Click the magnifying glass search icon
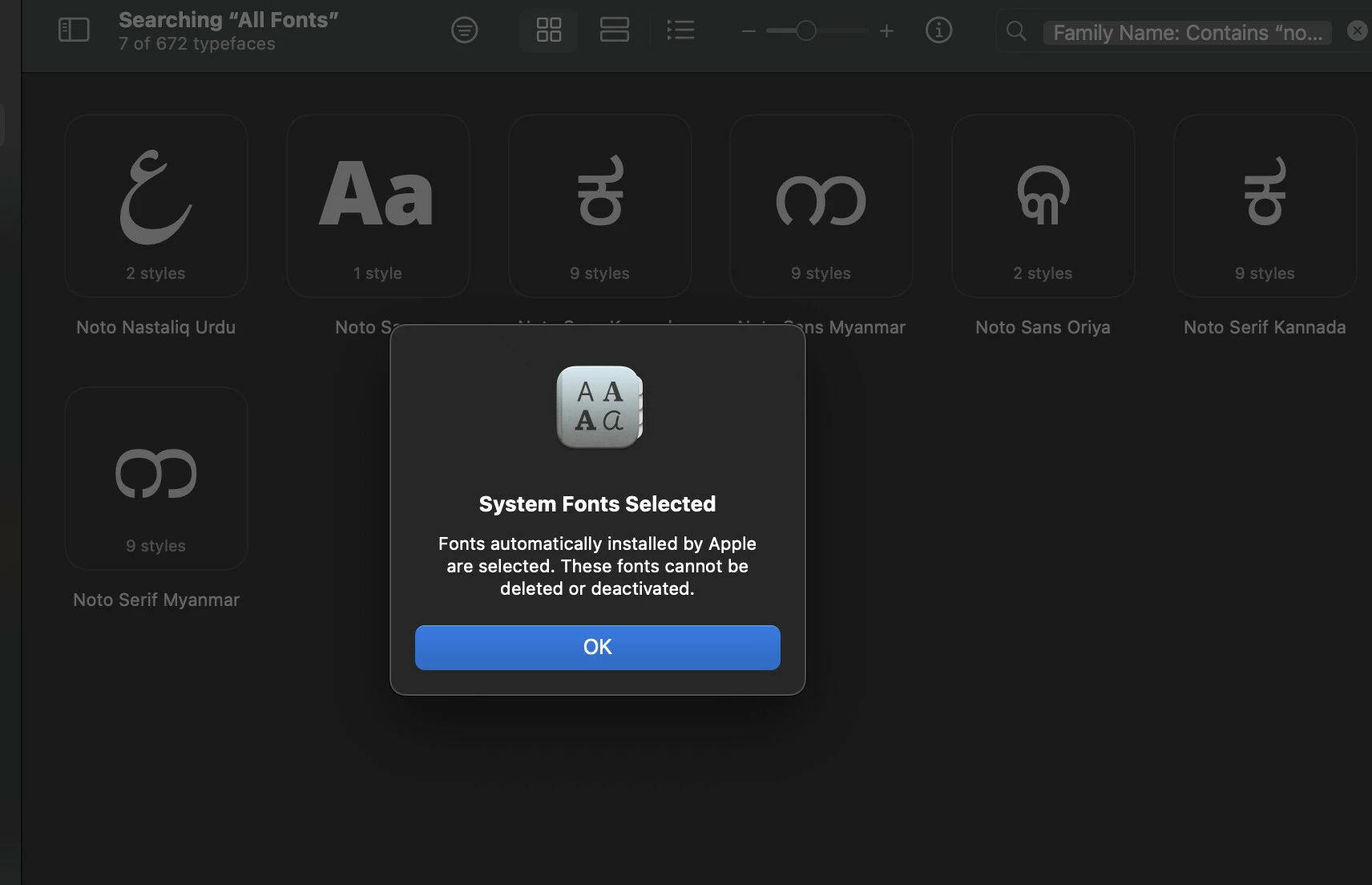The image size is (1372, 885). 1015,30
